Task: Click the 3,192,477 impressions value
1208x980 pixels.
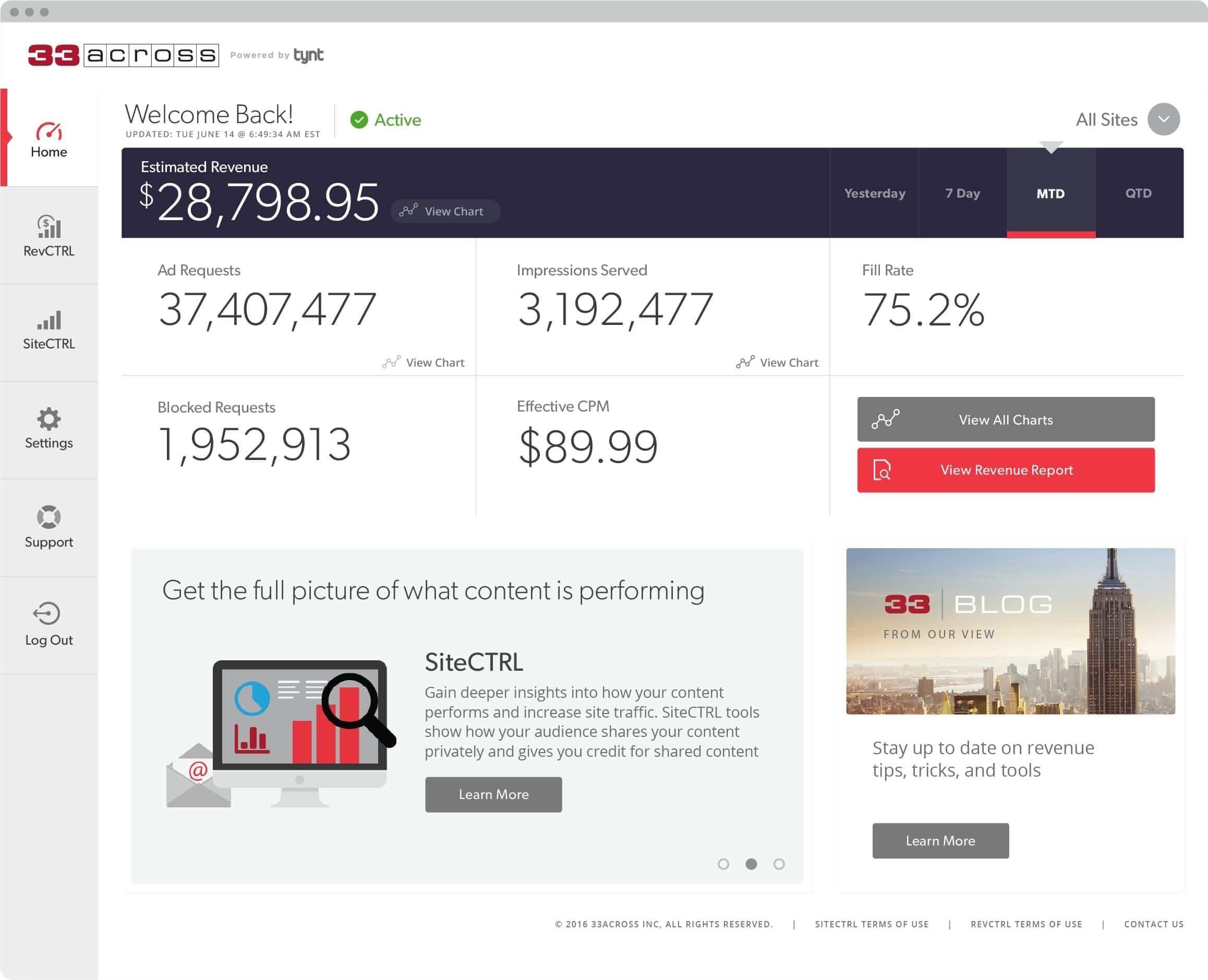Action: 615,309
